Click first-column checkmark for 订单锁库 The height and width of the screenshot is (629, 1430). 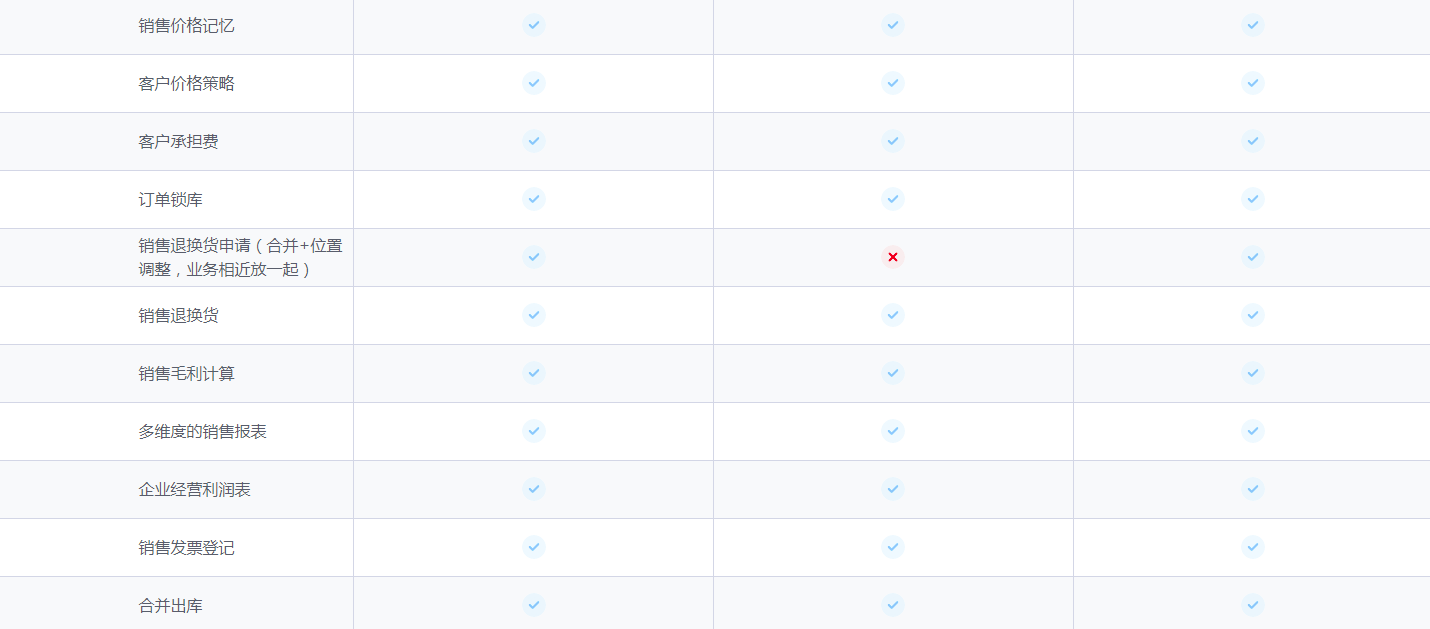534,199
